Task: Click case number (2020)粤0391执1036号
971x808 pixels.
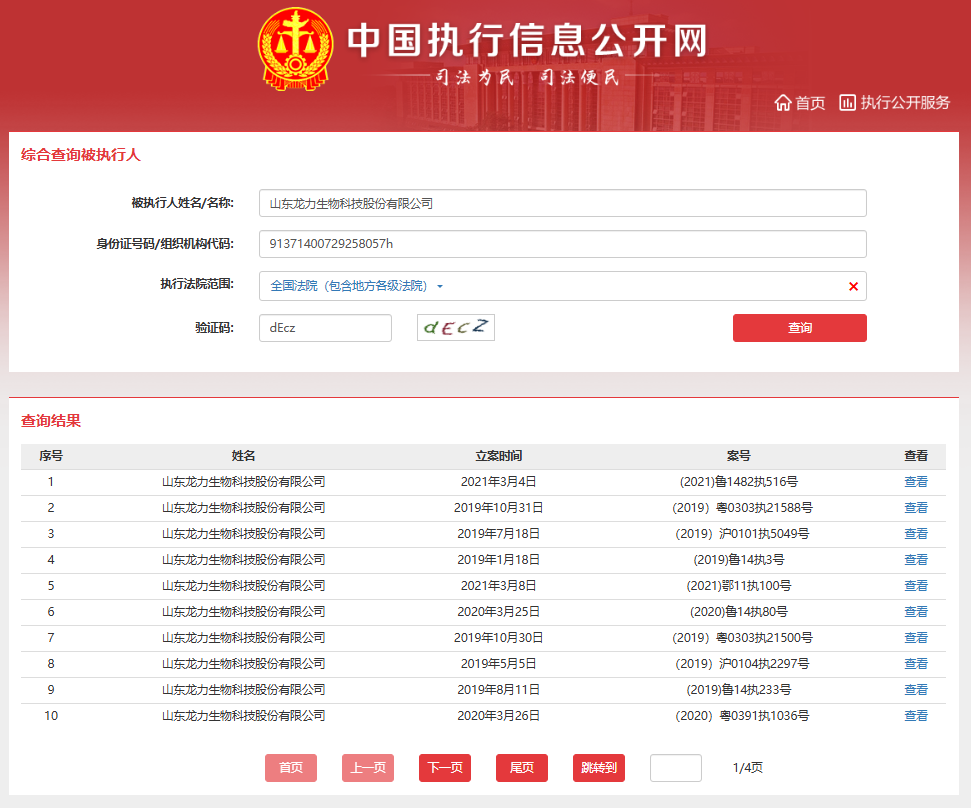Action: coord(742,716)
